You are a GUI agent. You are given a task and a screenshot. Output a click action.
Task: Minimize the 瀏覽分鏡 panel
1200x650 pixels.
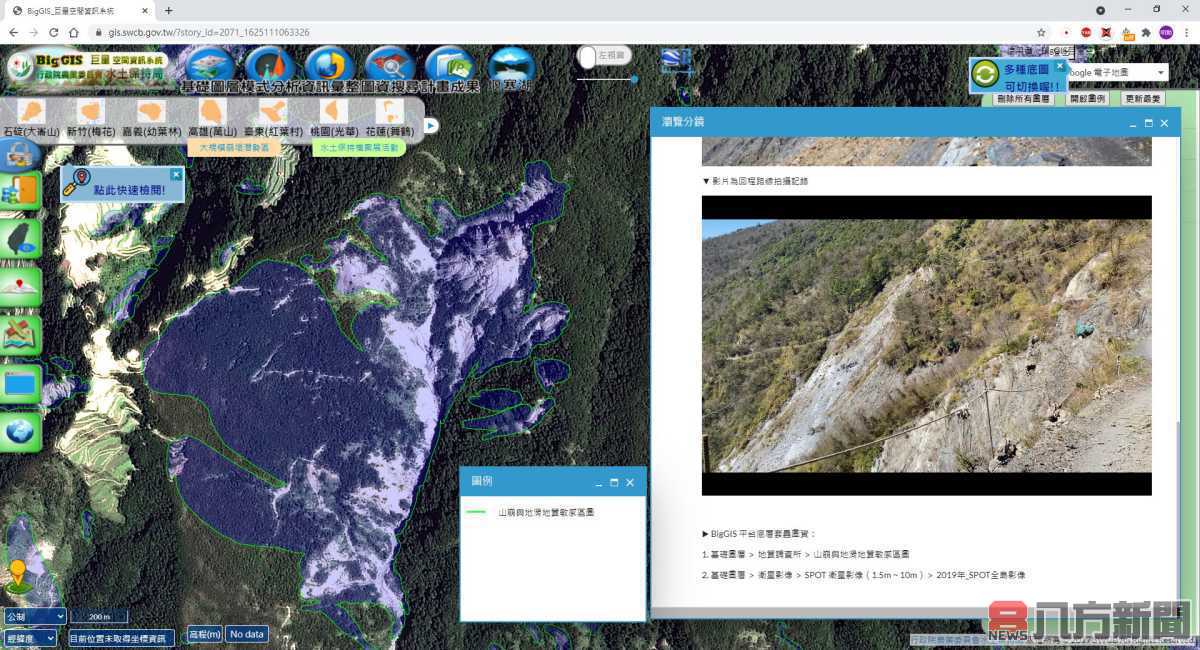[x=1133, y=123]
